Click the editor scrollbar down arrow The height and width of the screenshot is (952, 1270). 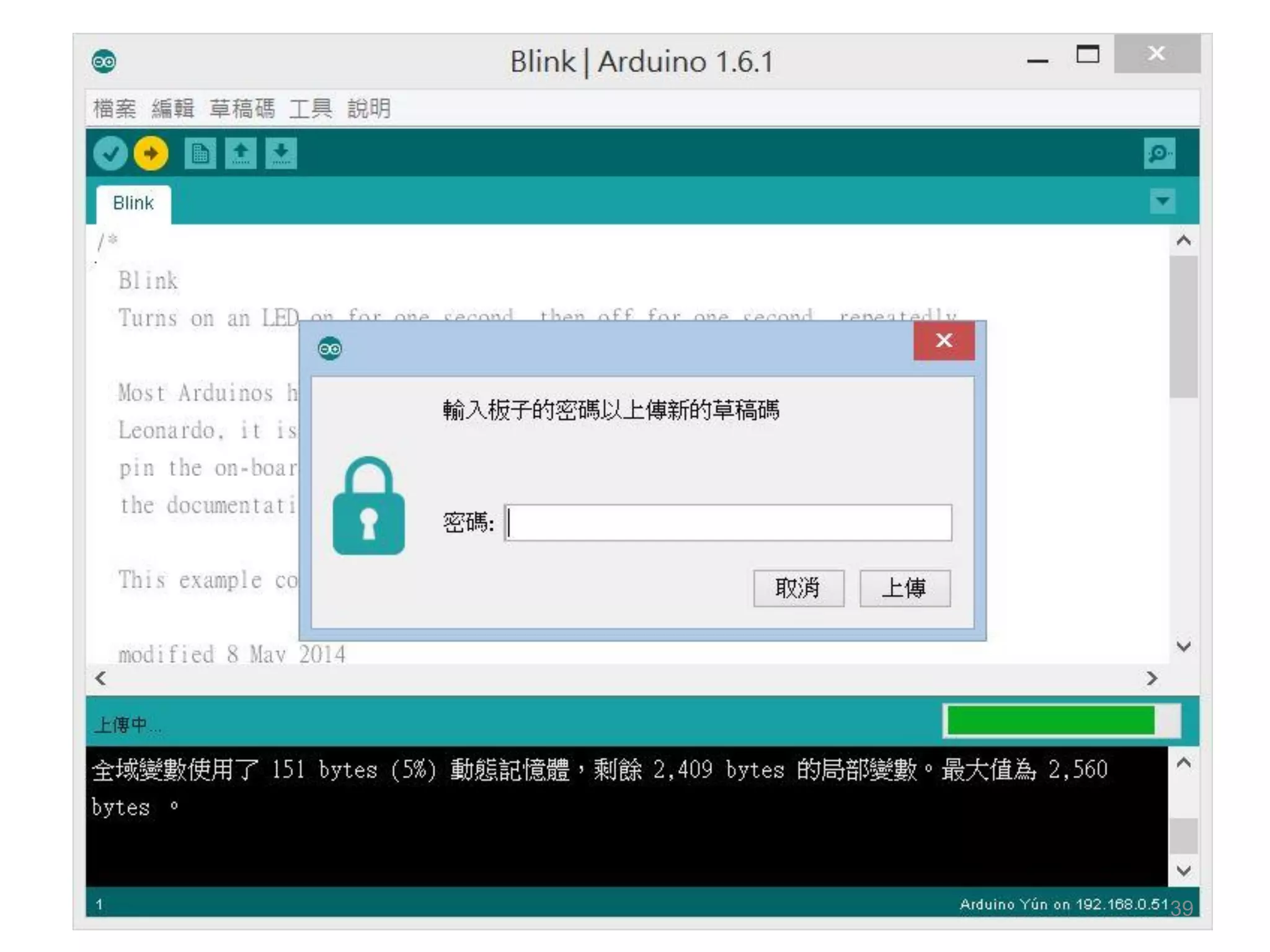[x=1184, y=646]
